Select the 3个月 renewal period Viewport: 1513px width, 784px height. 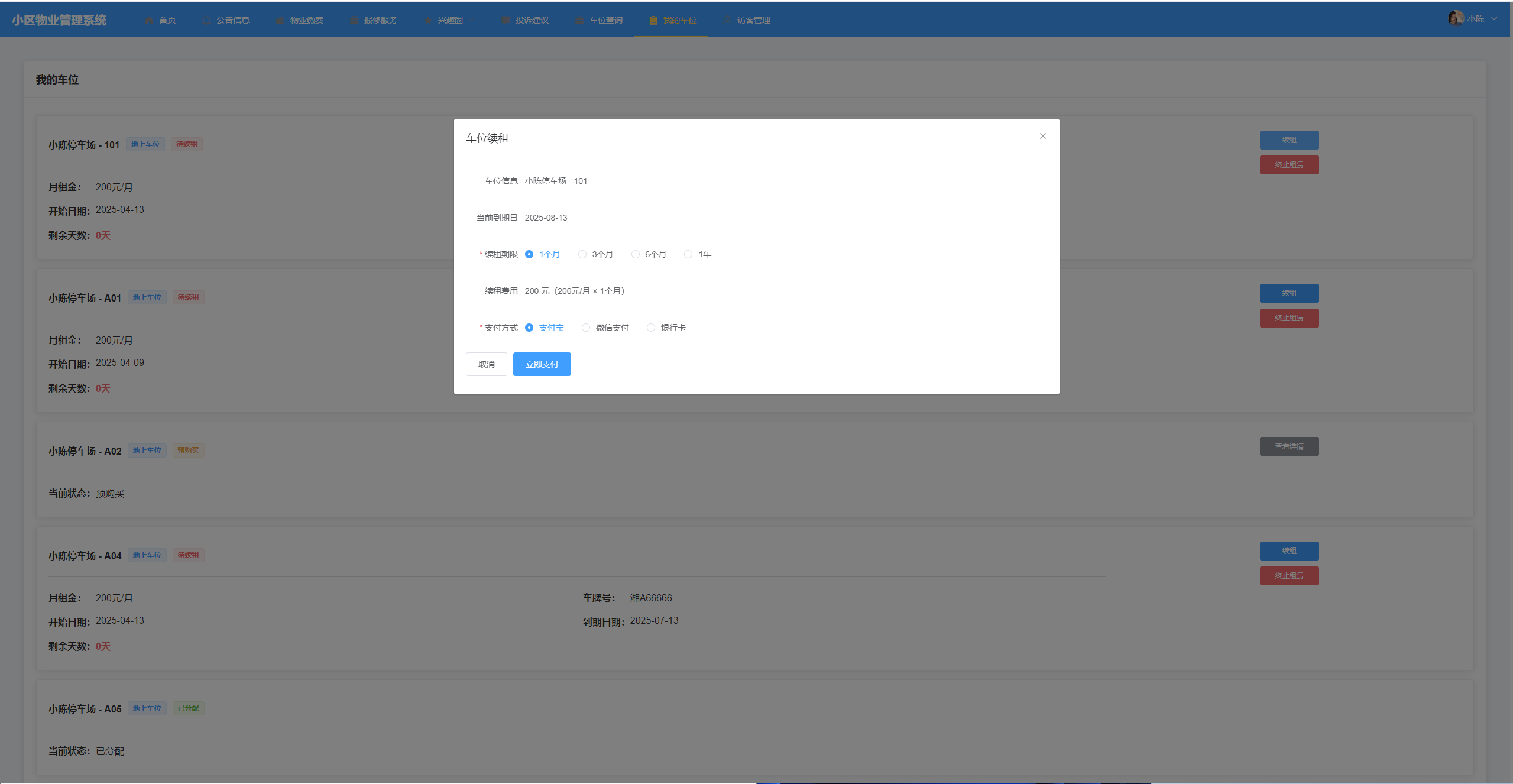point(582,254)
